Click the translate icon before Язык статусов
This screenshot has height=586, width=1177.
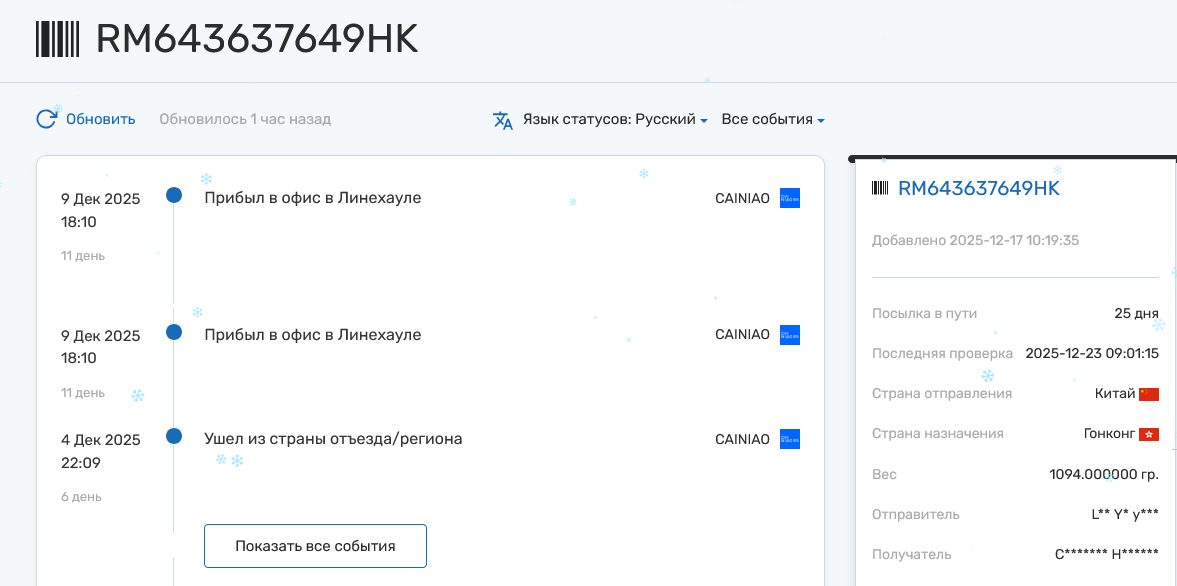click(x=503, y=120)
